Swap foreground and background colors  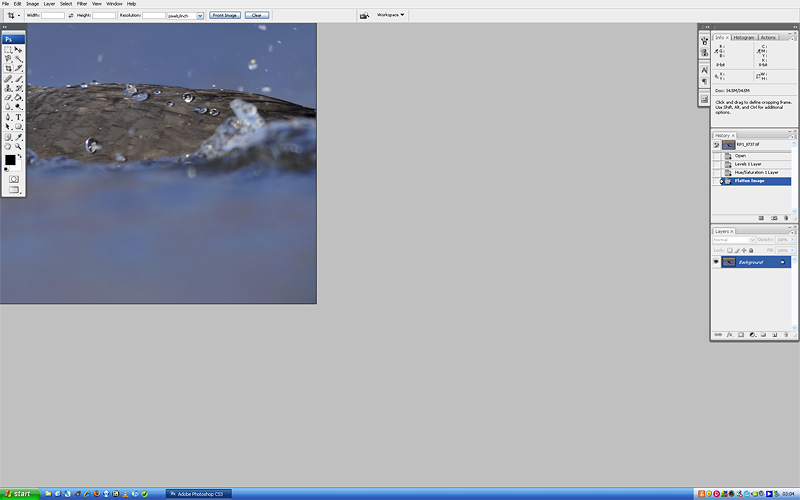pos(19,156)
